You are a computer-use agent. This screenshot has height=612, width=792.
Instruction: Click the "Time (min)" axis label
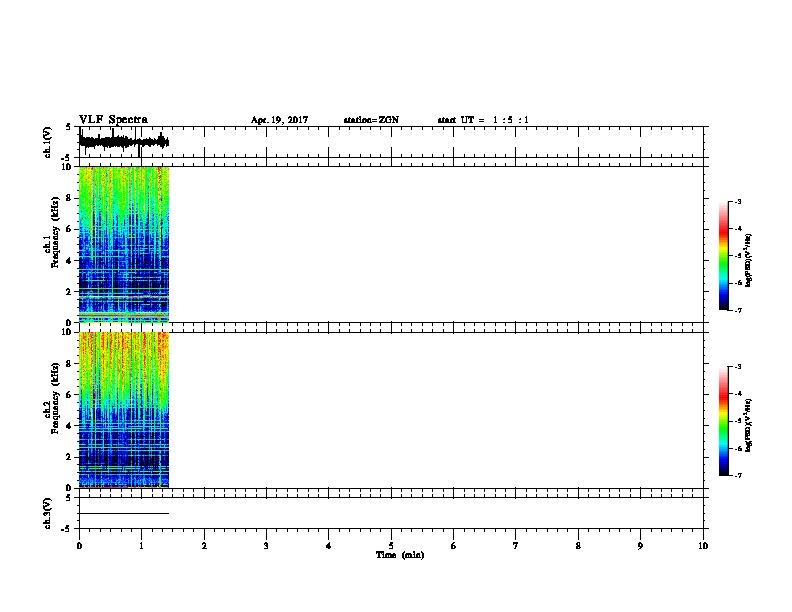pos(400,555)
